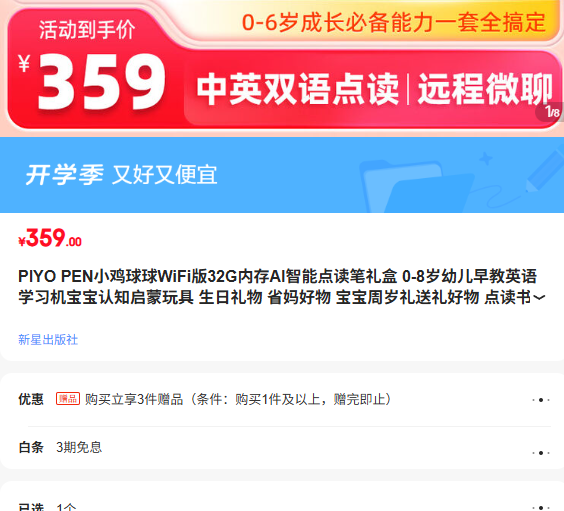Open more options on 已选 row
This screenshot has height=511, width=564.
click(x=541, y=507)
